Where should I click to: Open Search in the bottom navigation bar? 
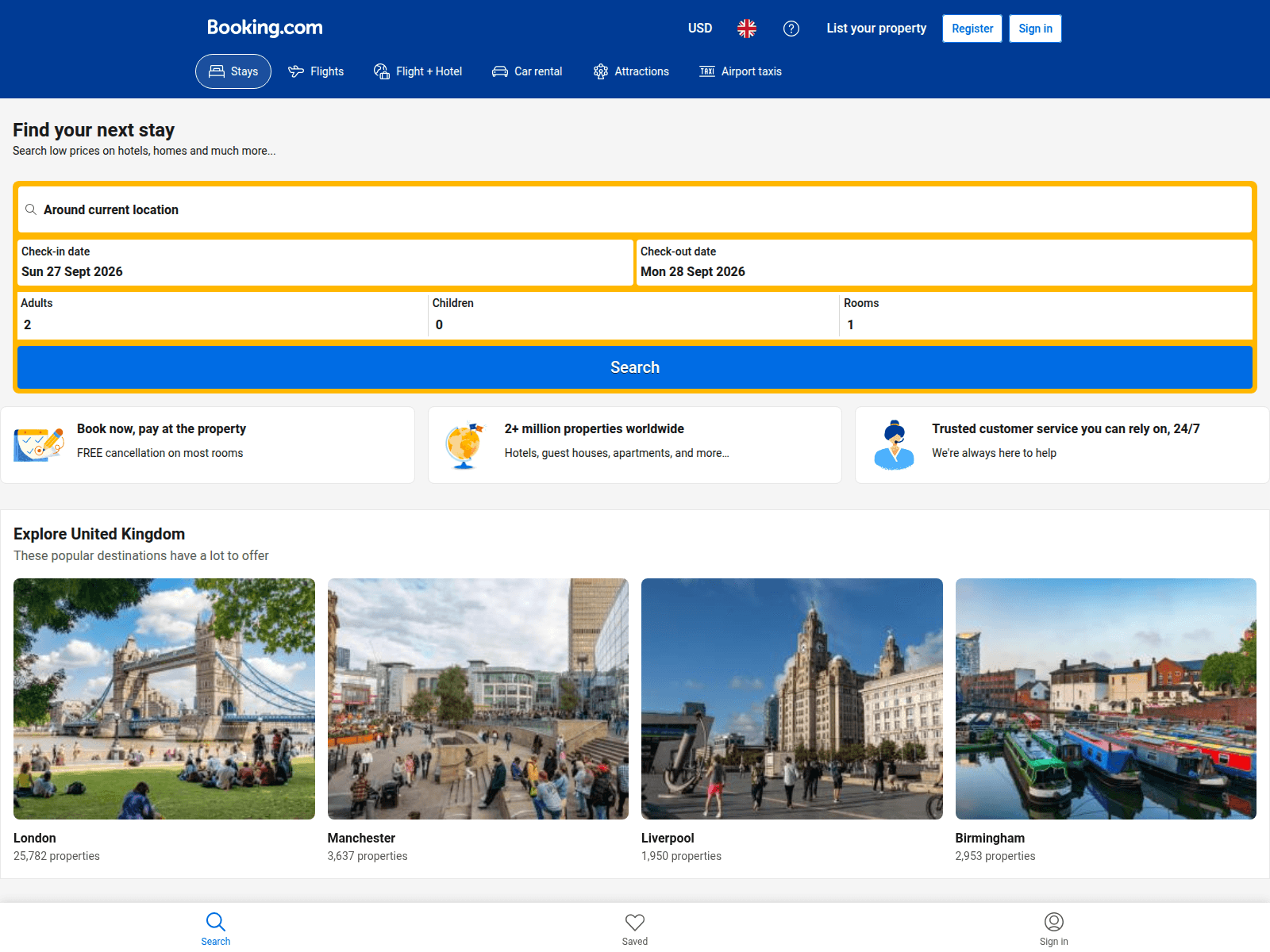tap(216, 928)
